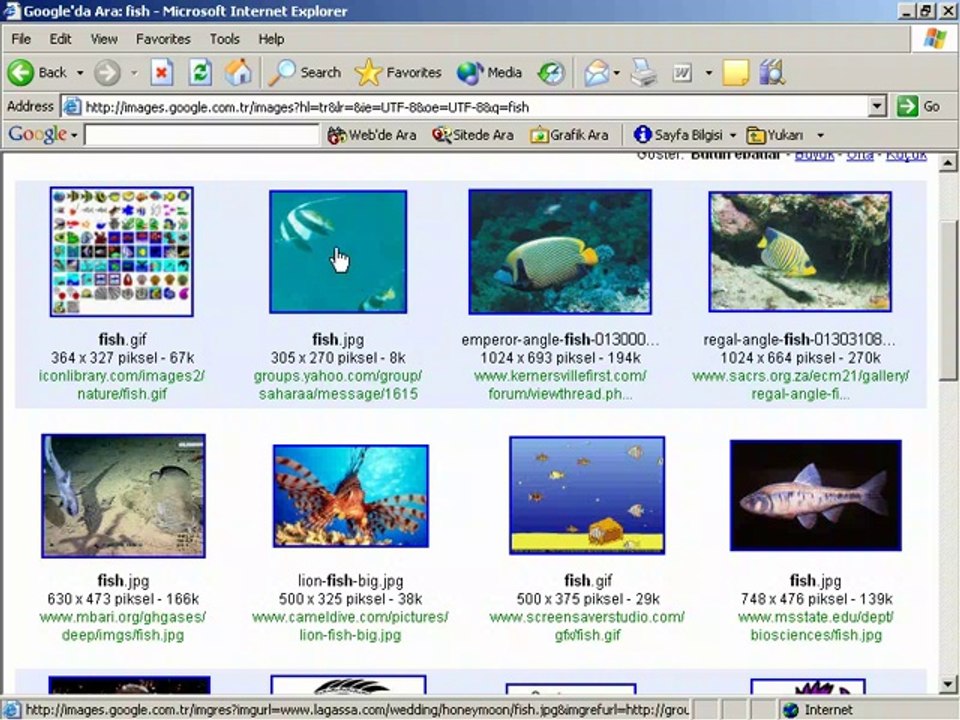Refresh the page using the Refresh icon
The image size is (960, 720).
[x=200, y=73]
